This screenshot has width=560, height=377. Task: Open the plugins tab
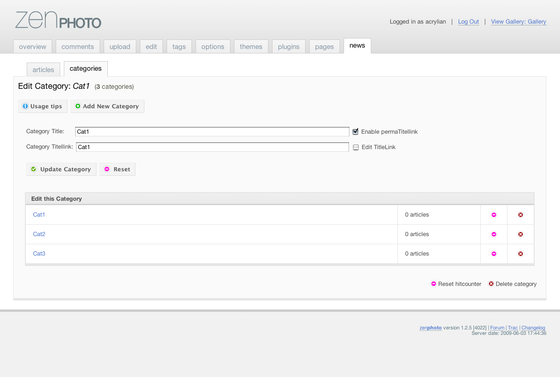click(x=289, y=47)
